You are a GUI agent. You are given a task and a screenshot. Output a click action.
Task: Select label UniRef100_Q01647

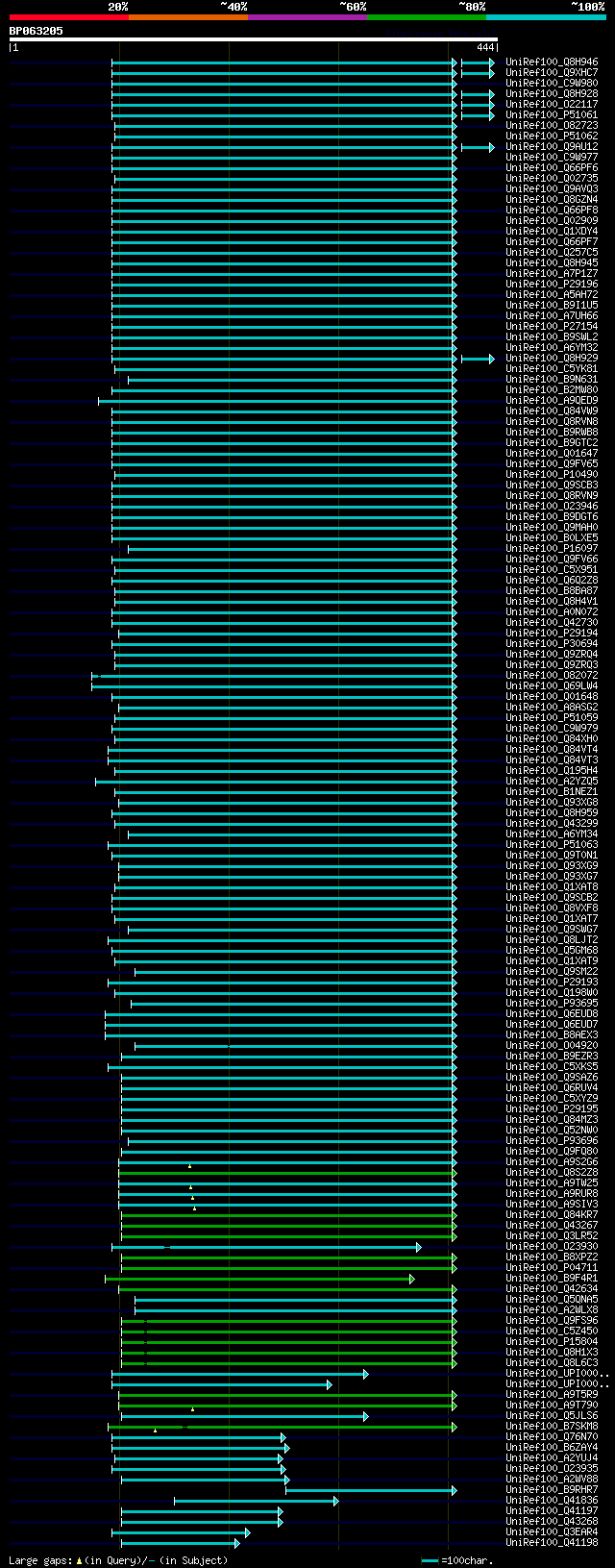[x=552, y=454]
